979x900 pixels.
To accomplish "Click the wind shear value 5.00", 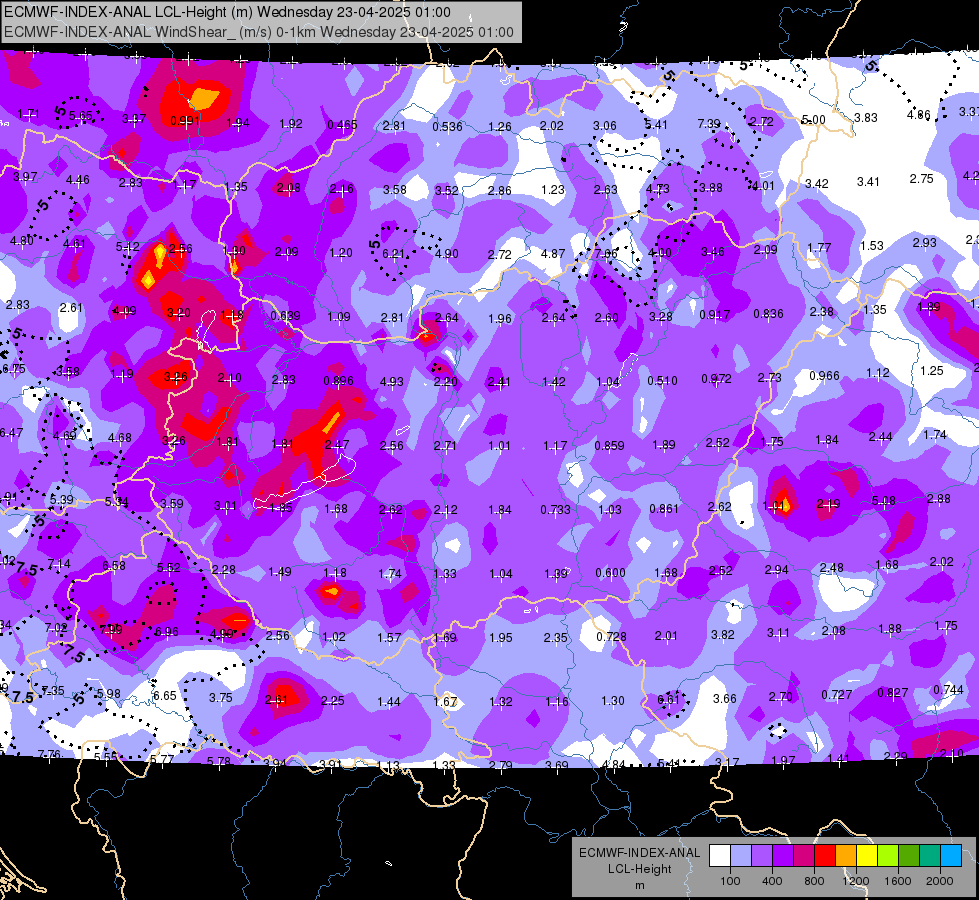I will pos(813,120).
